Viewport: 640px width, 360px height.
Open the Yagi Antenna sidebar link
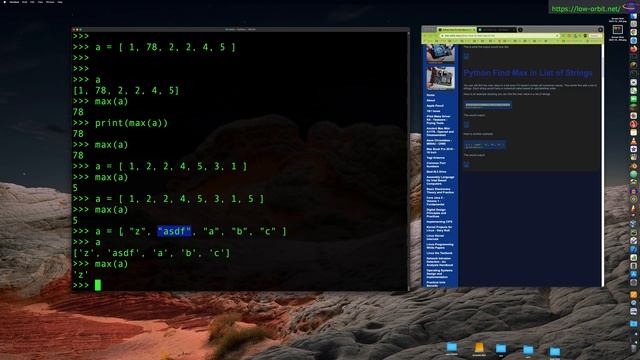pyautogui.click(x=436, y=158)
